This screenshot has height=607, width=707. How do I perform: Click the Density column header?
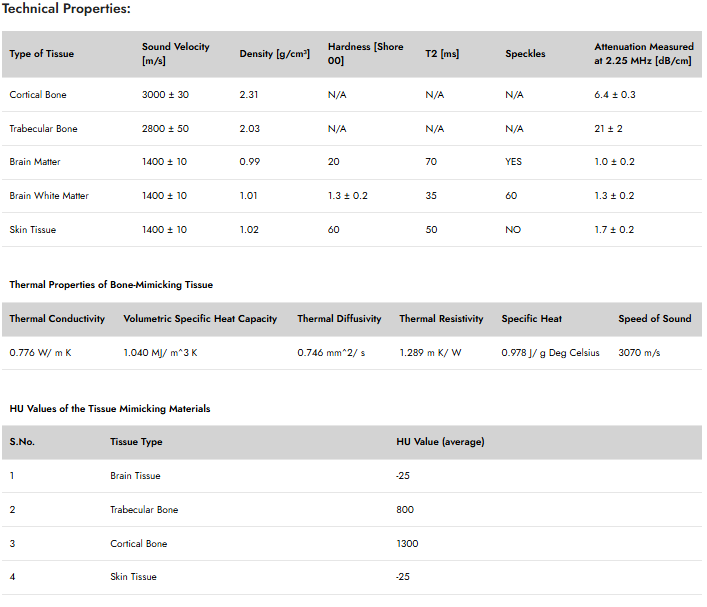[275, 54]
